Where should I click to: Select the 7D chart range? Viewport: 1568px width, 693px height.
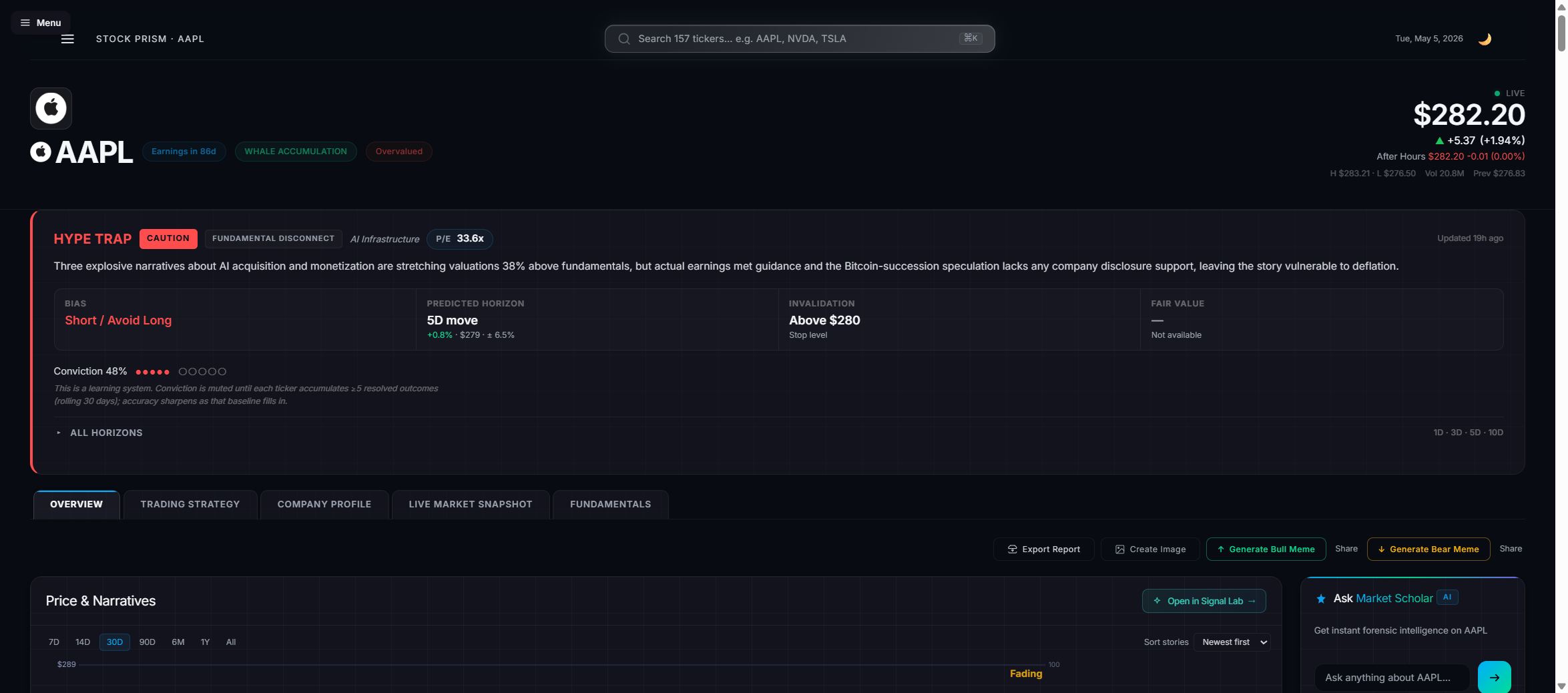pos(54,642)
